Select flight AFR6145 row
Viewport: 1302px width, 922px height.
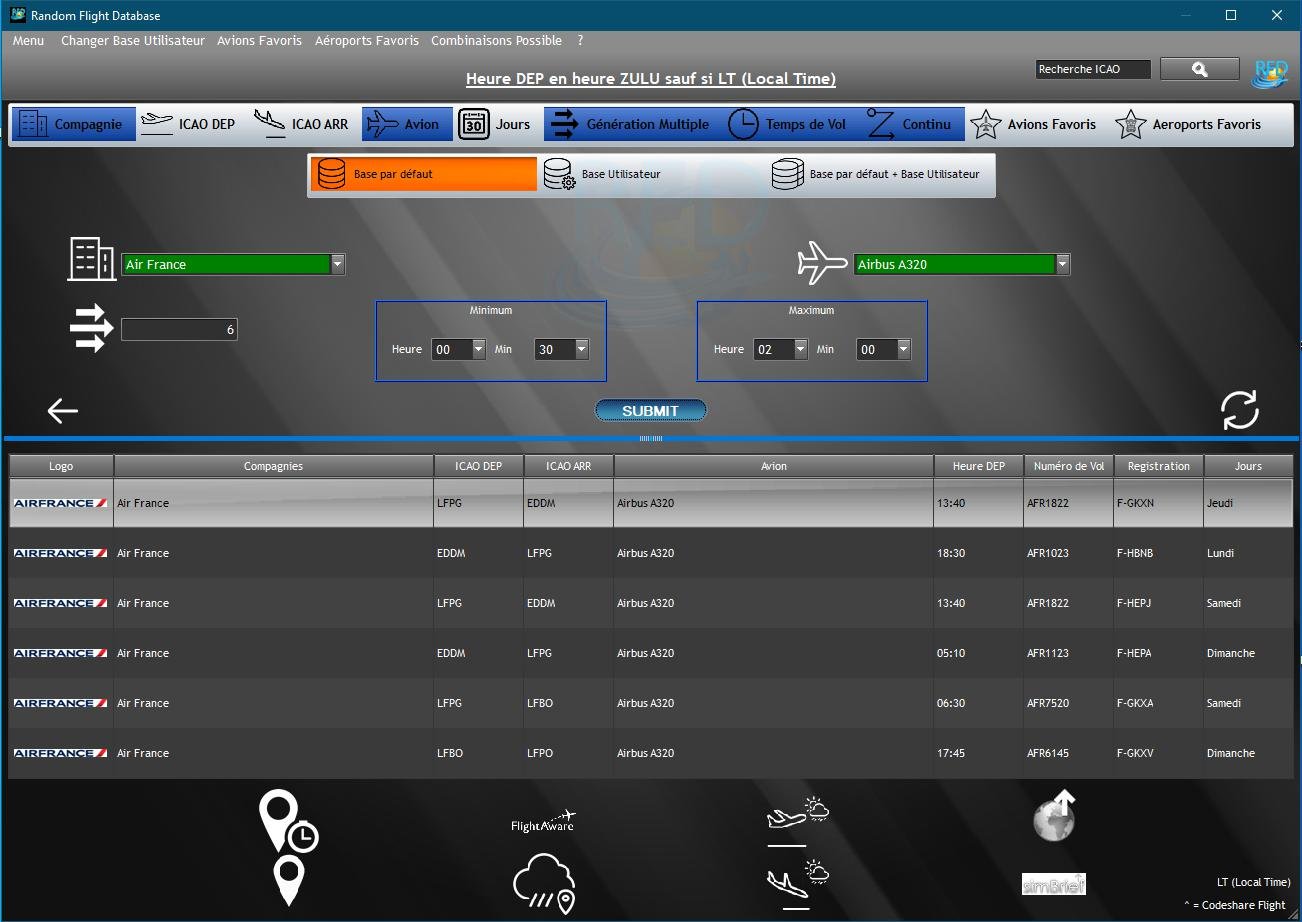651,753
